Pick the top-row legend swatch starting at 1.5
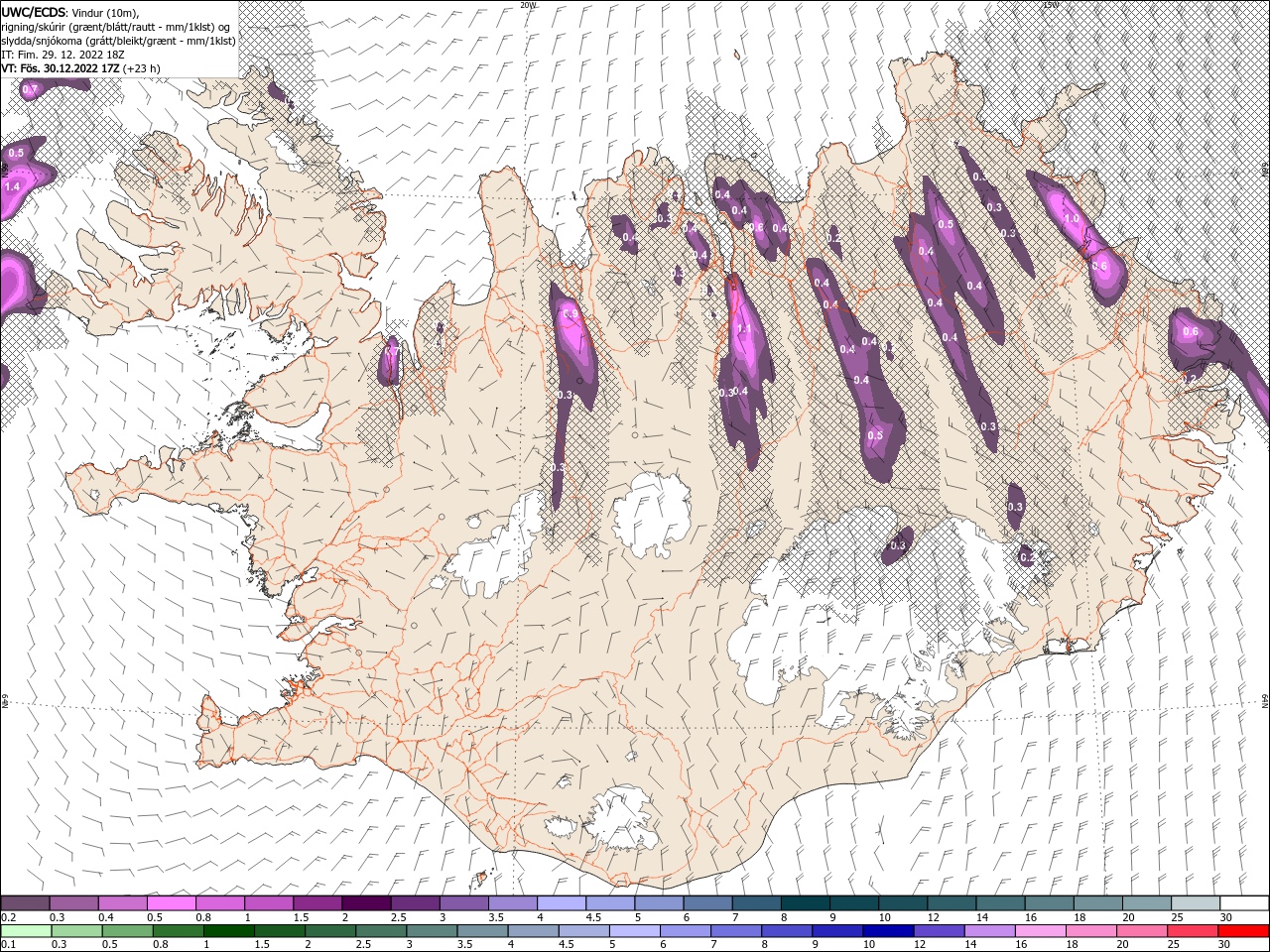 pyautogui.click(x=317, y=903)
